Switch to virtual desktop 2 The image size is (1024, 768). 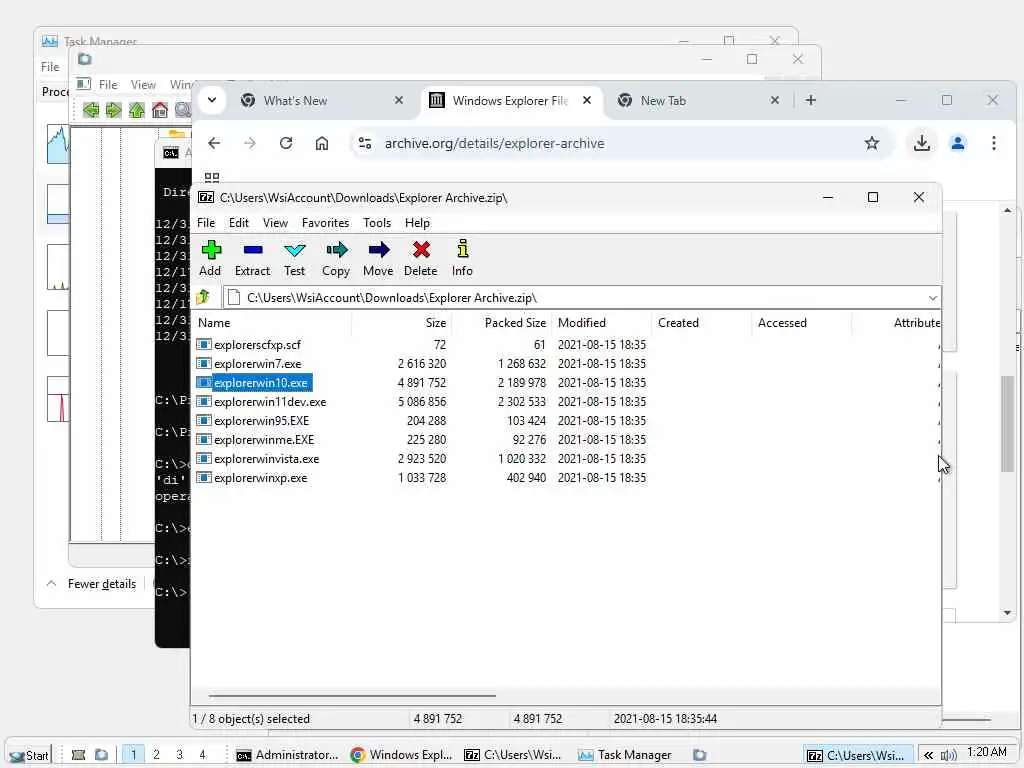point(156,754)
